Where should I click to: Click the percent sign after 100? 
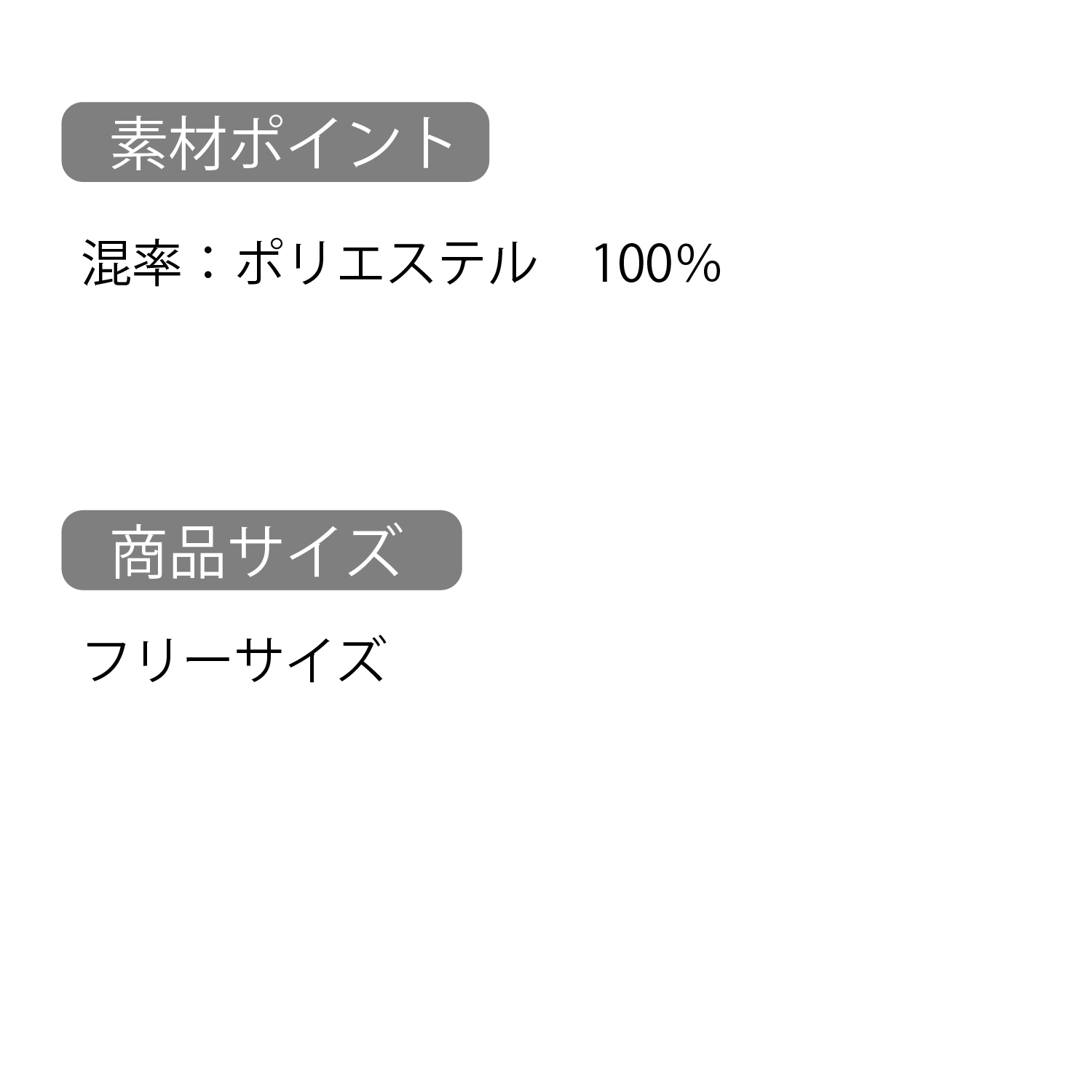[x=700, y=264]
